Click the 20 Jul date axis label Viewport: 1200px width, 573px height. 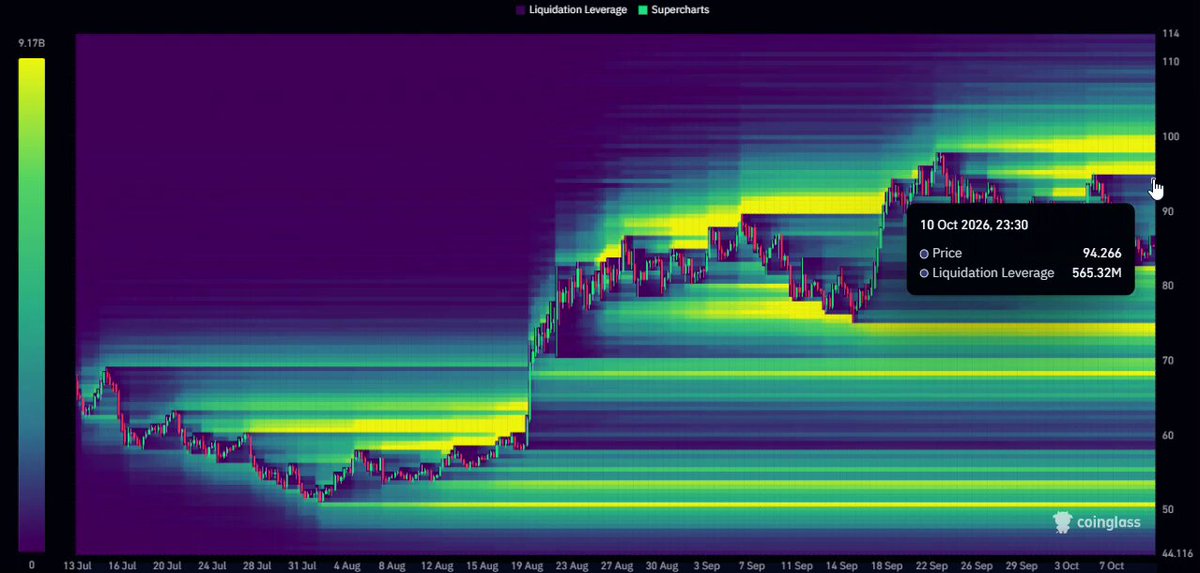pos(168,565)
